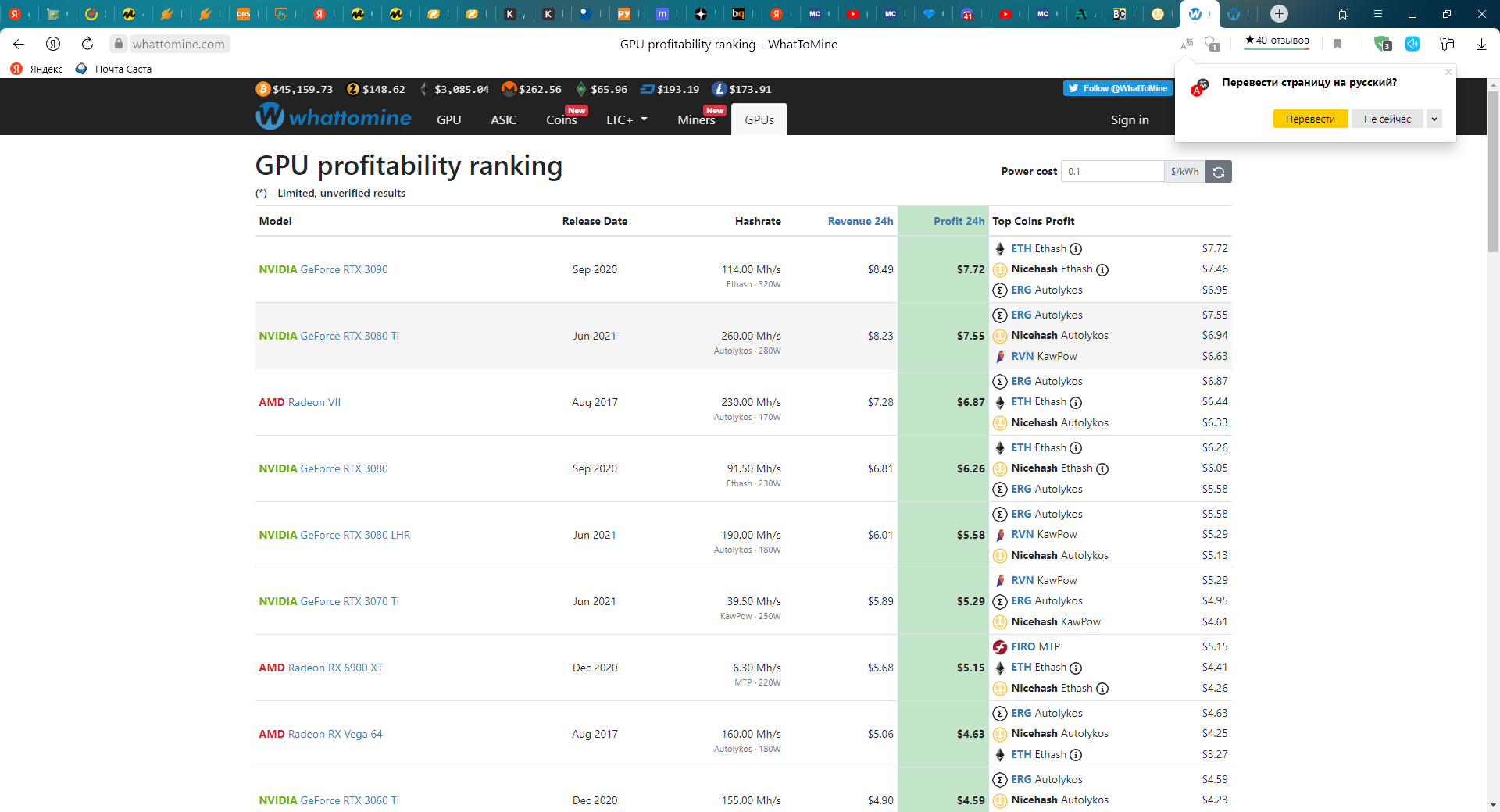The height and width of the screenshot is (812, 1500).
Task: Close the translate page popup
Action: point(1448,72)
